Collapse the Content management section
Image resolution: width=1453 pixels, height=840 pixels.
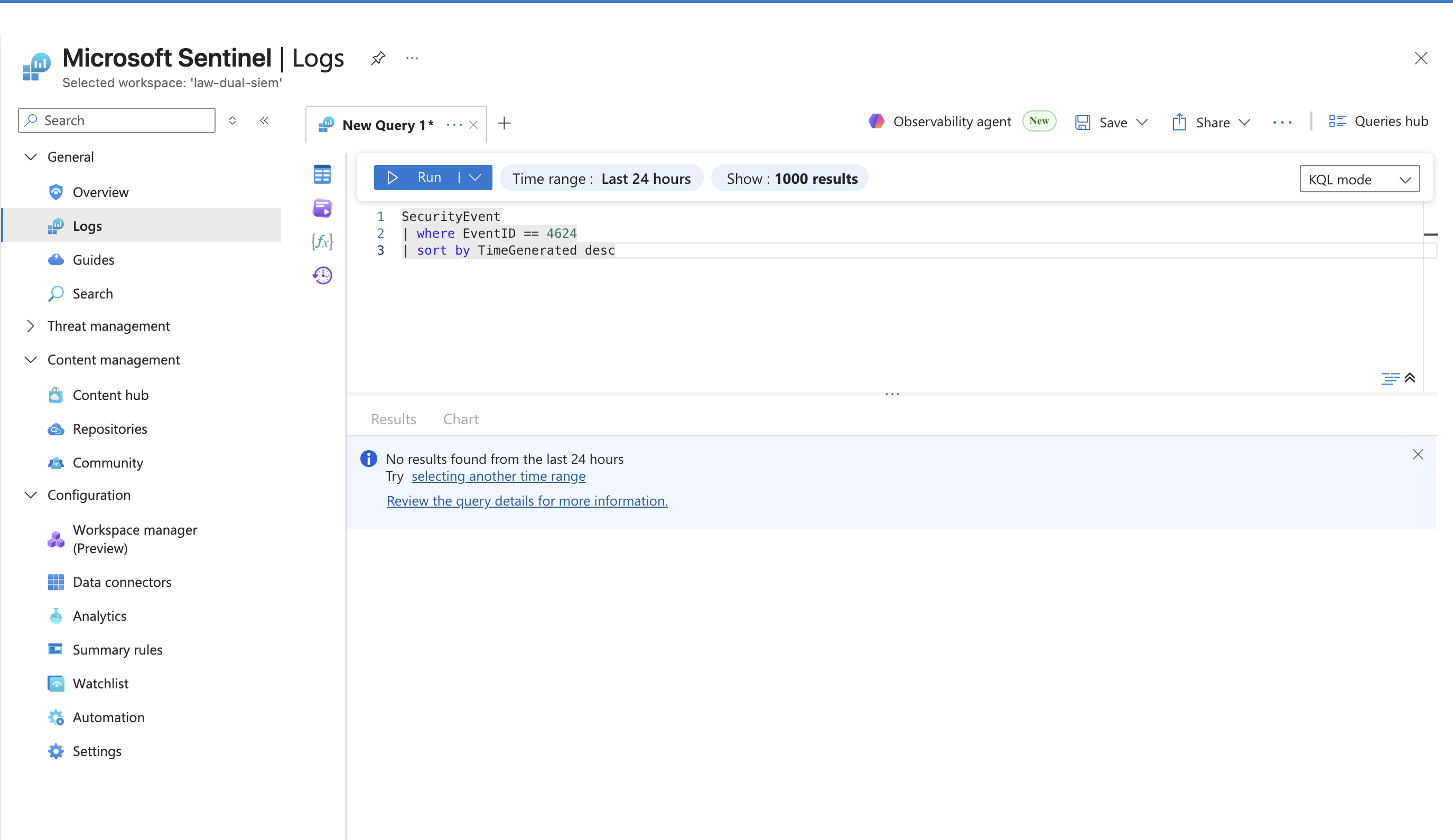point(31,360)
